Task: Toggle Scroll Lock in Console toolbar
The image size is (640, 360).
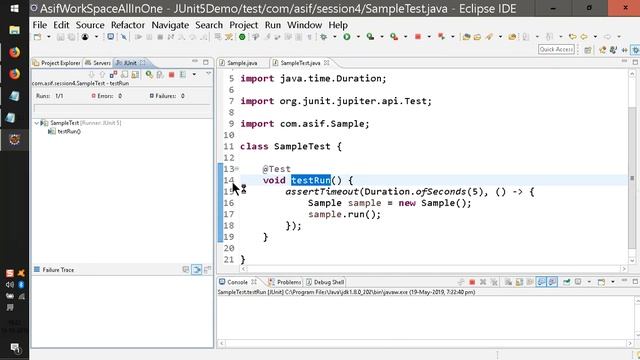Action: coord(519,282)
